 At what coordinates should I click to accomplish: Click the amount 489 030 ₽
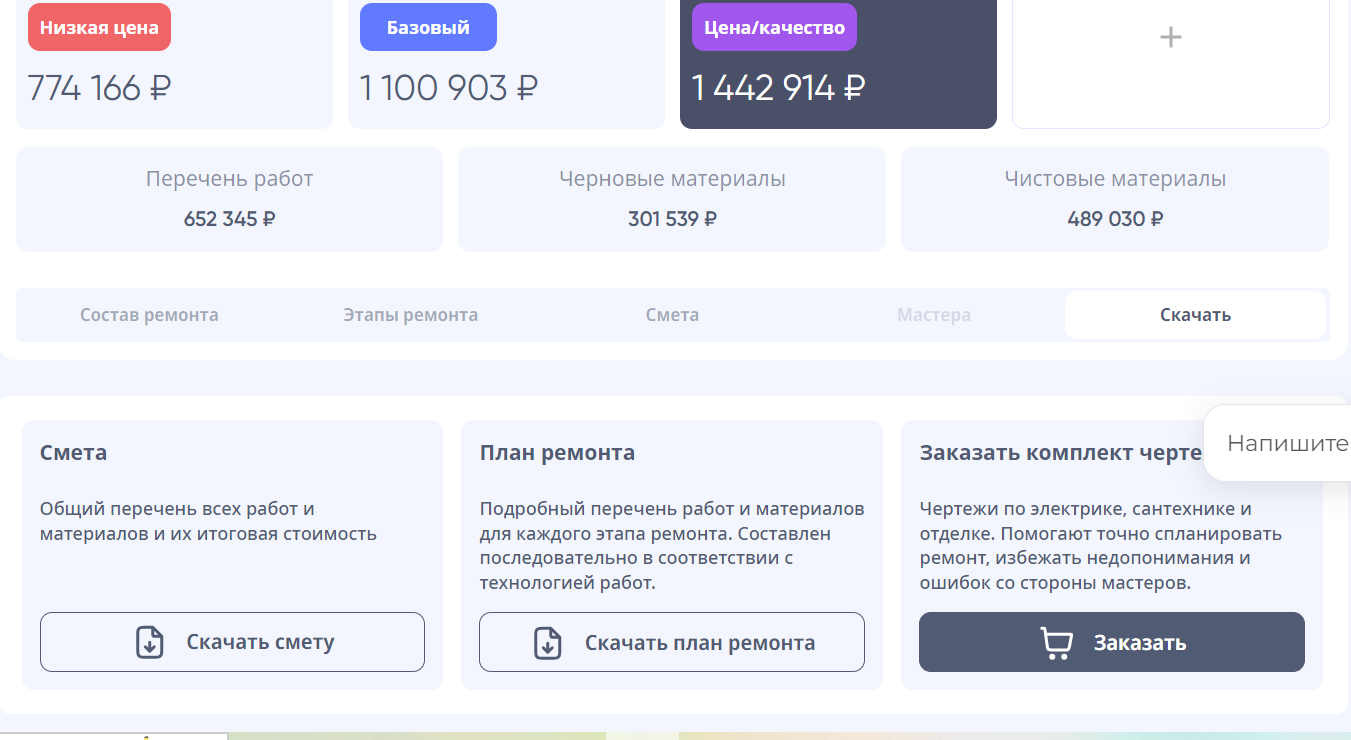tap(1115, 219)
